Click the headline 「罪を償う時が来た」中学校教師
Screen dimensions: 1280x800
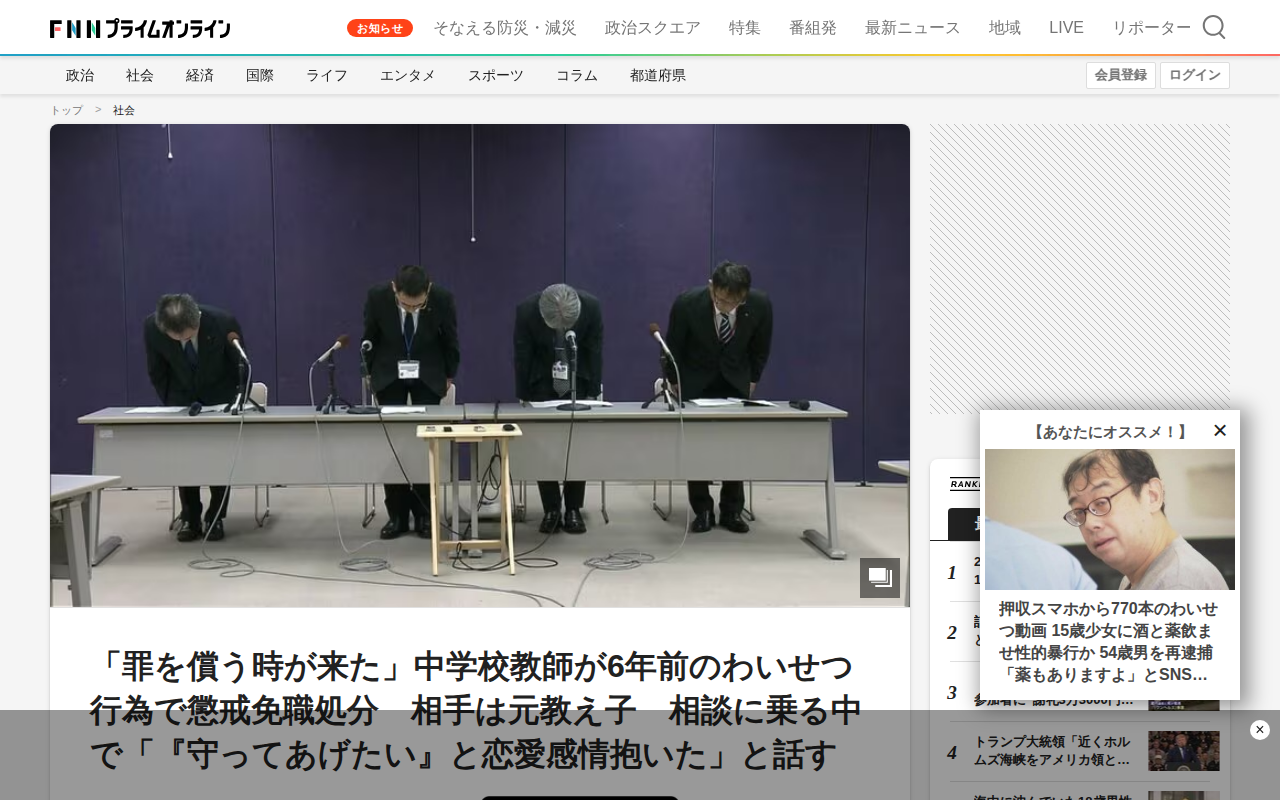click(x=475, y=710)
